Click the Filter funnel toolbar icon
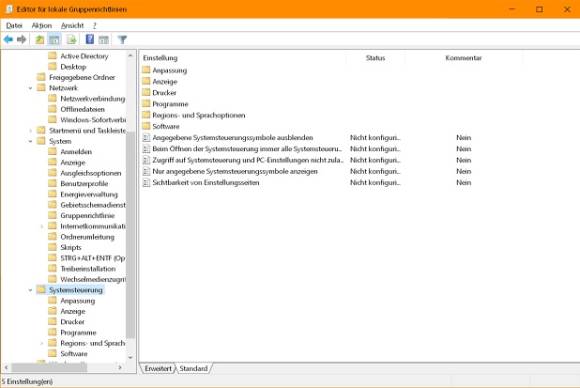The height and width of the screenshot is (388, 580). click(x=122, y=39)
